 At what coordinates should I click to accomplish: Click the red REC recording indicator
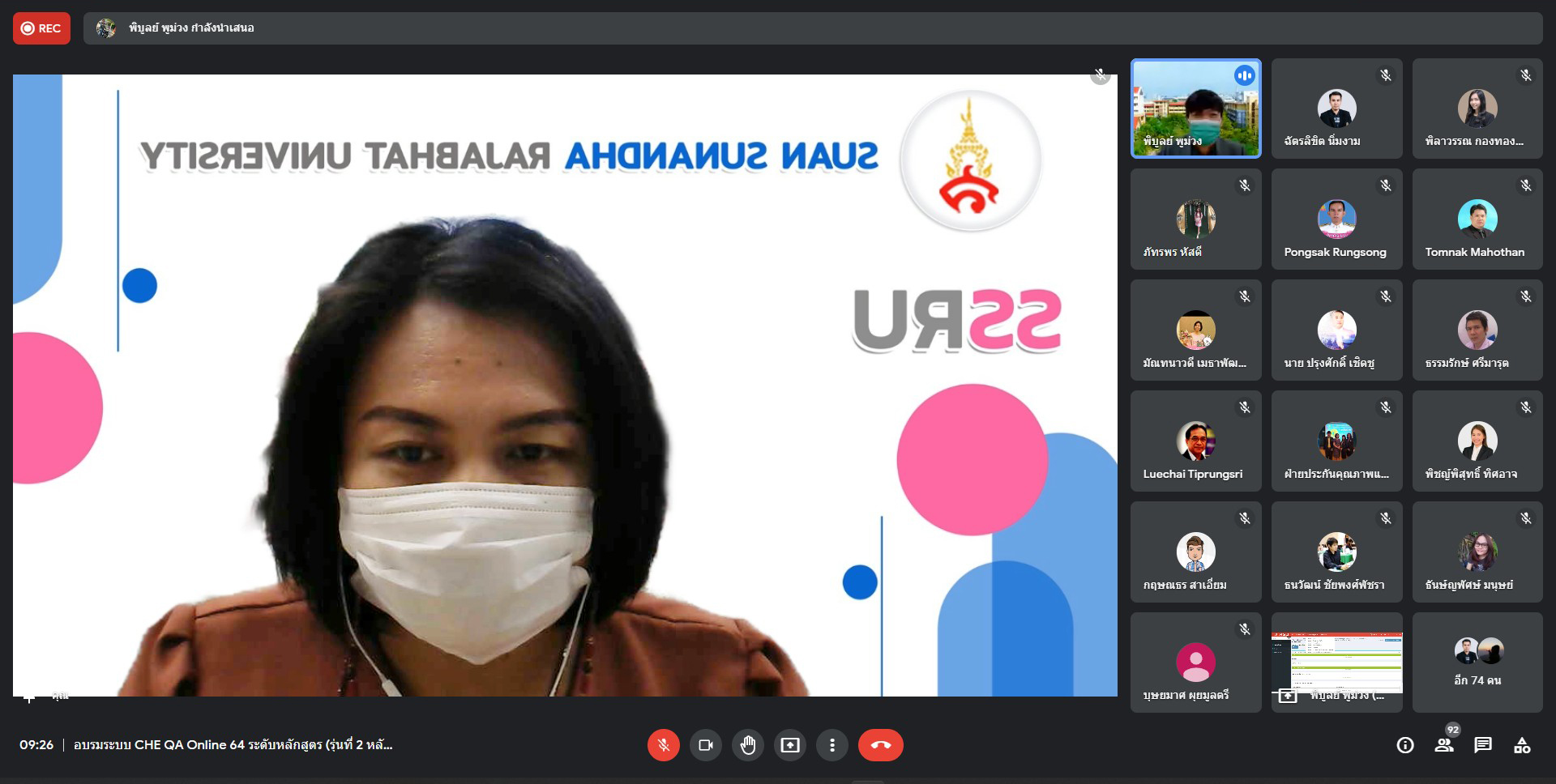tap(41, 28)
